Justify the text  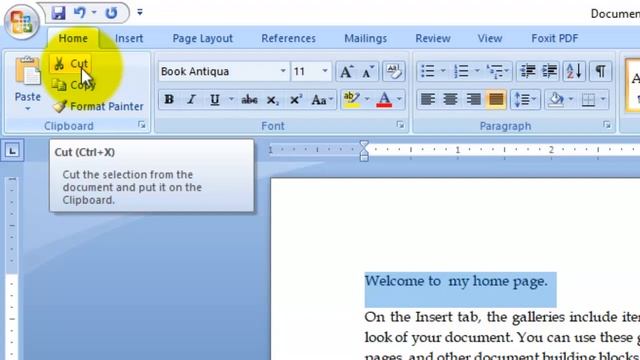pyautogui.click(x=496, y=99)
